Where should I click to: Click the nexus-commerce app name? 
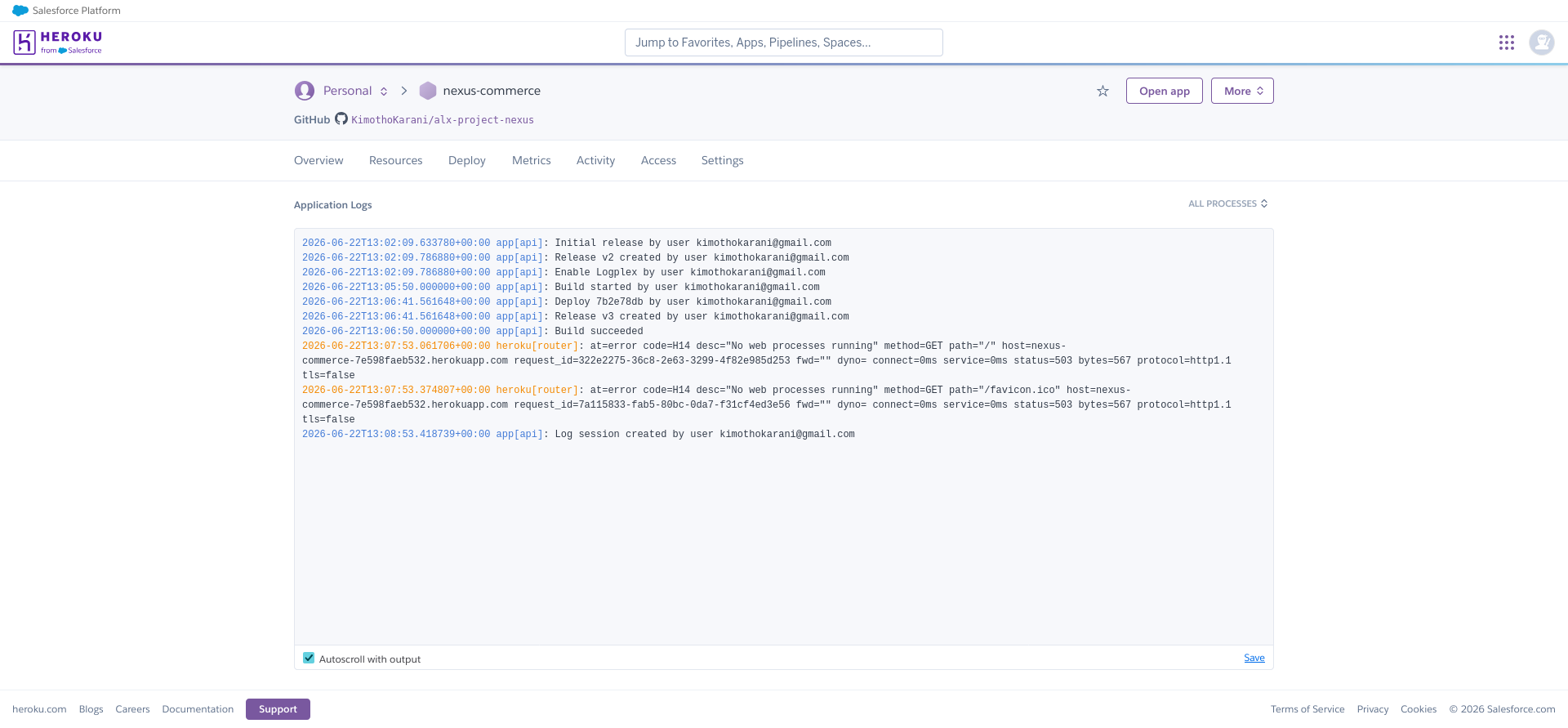coord(492,91)
